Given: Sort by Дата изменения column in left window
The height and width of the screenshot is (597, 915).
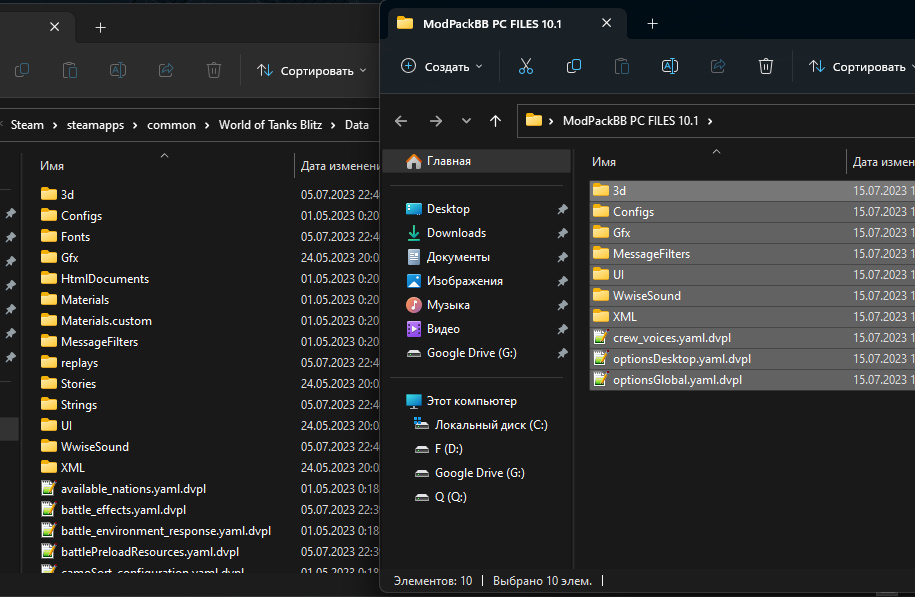Looking at the screenshot, I should 338,166.
